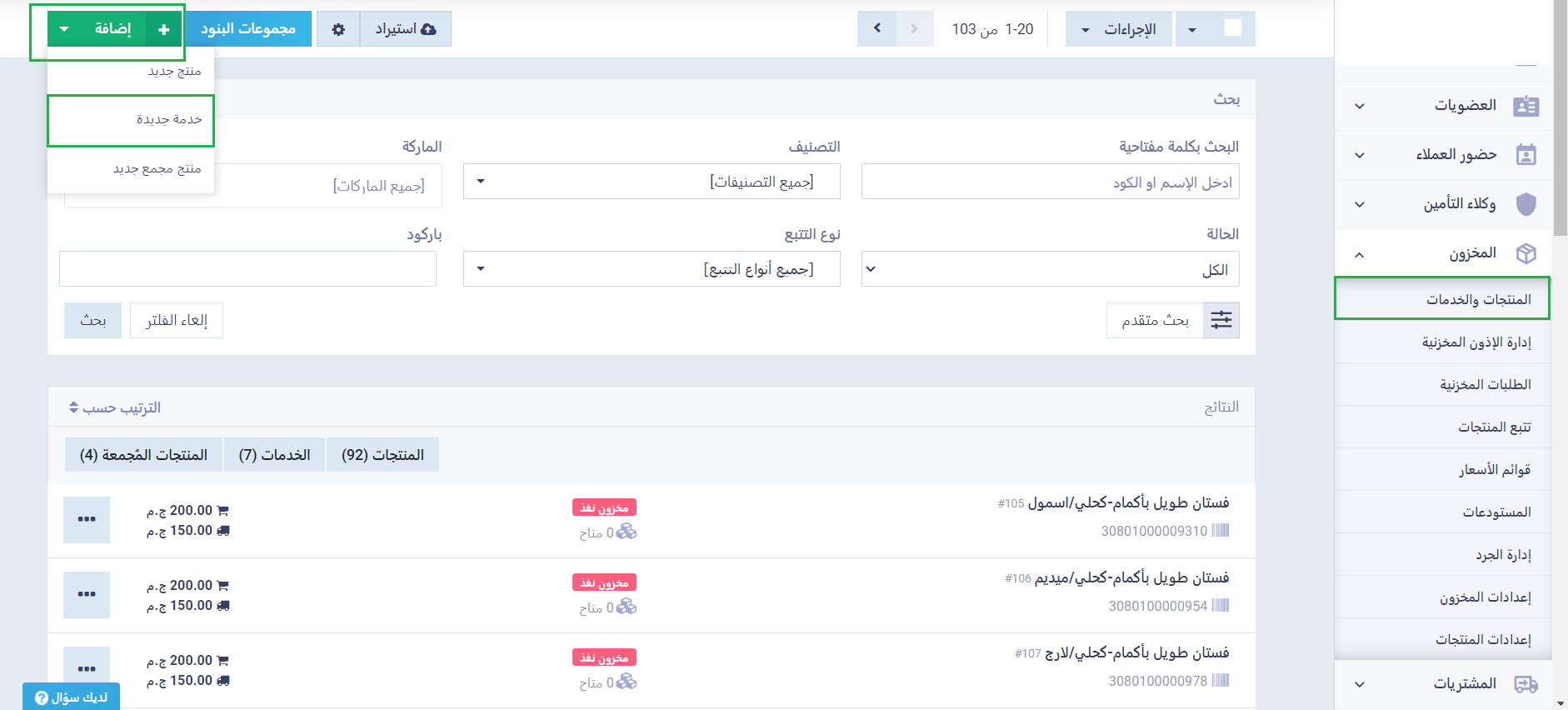This screenshot has height=710, width=1568.
Task: Switch to the المنتجات المجمعة (4) tab
Action: click(143, 455)
